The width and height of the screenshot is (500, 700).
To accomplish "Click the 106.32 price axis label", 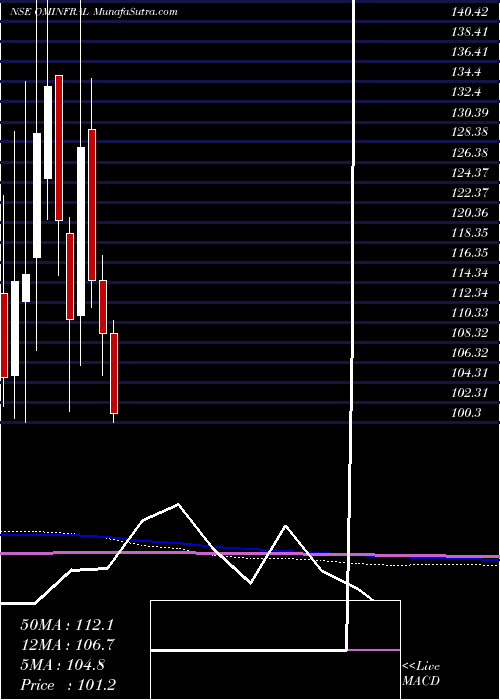I will (x=469, y=353).
